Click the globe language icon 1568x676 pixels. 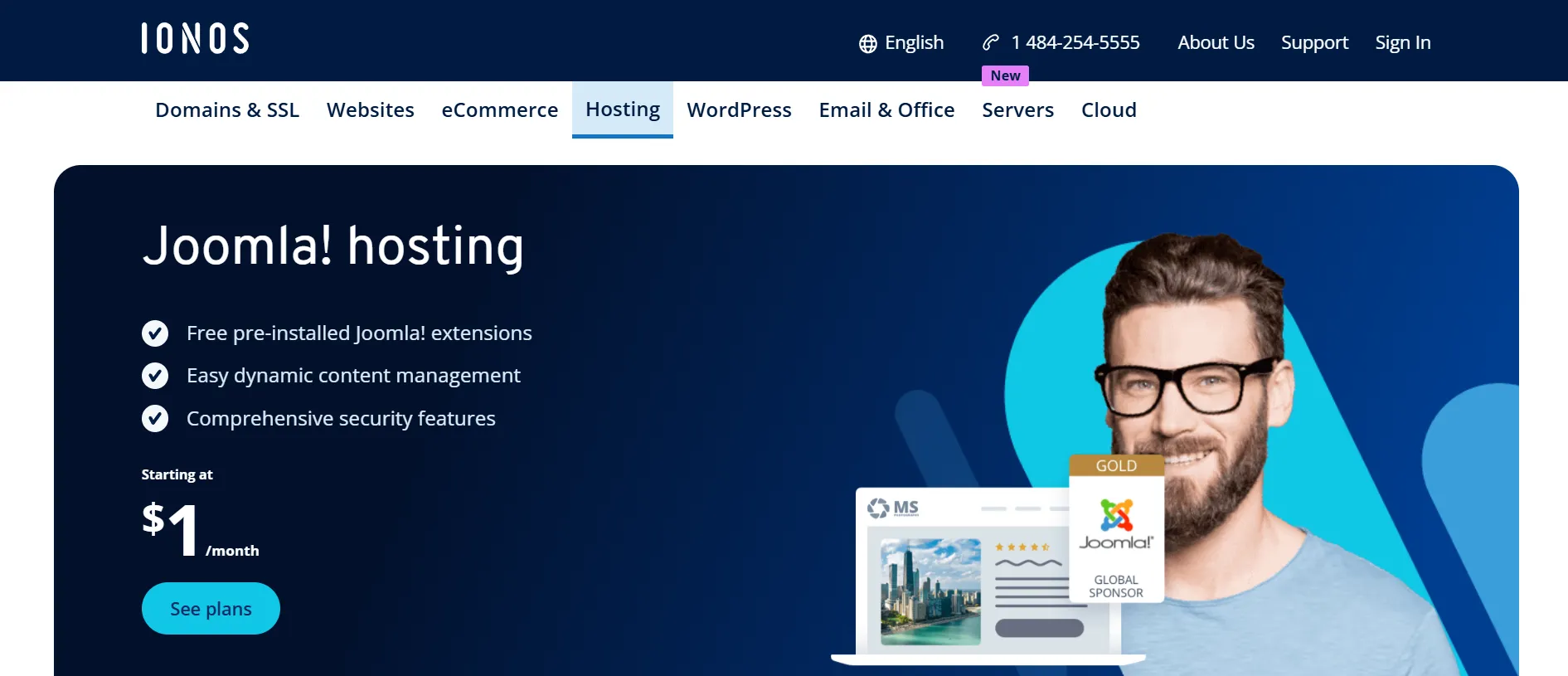click(x=868, y=44)
